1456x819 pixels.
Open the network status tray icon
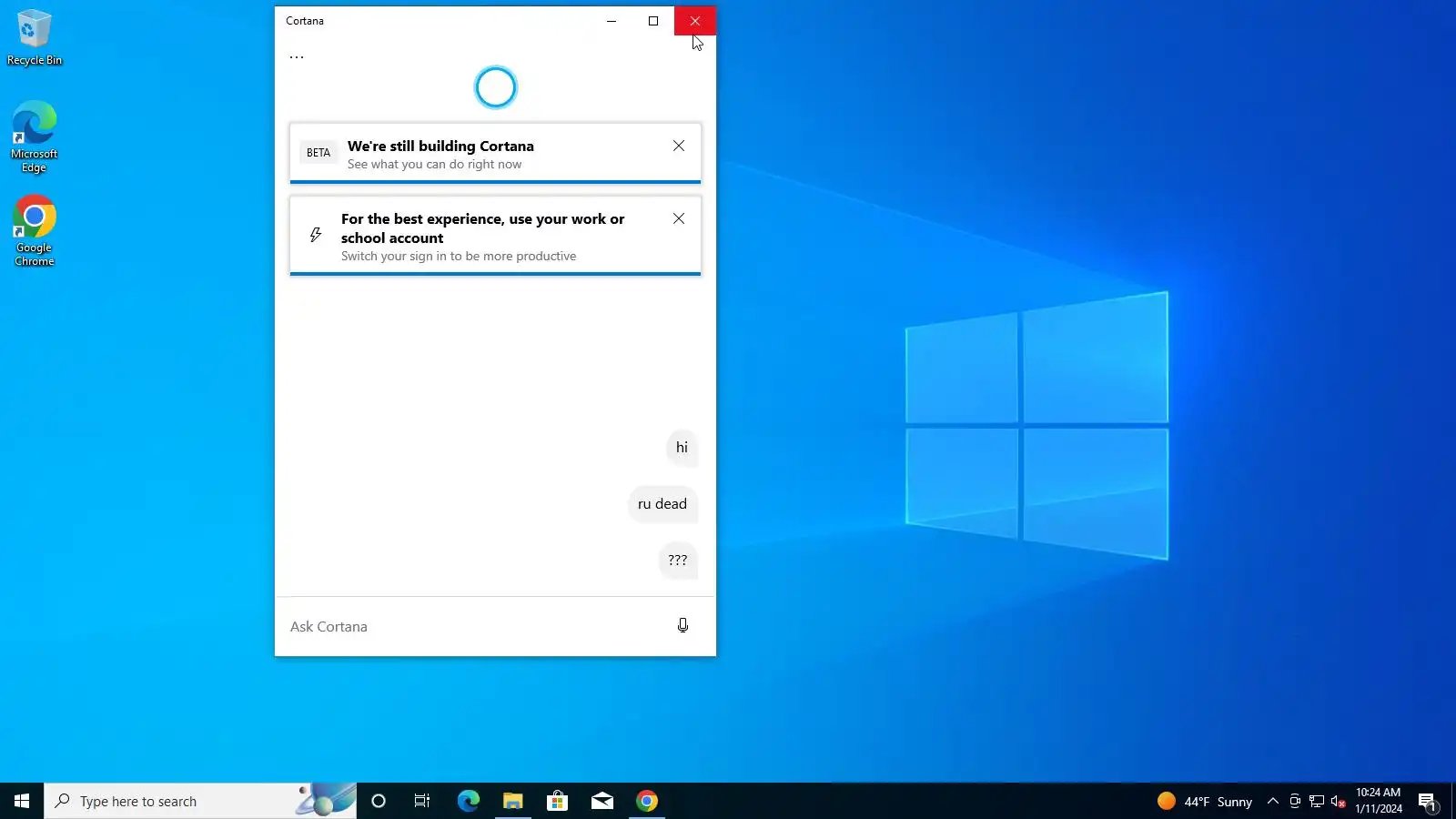point(1317,801)
